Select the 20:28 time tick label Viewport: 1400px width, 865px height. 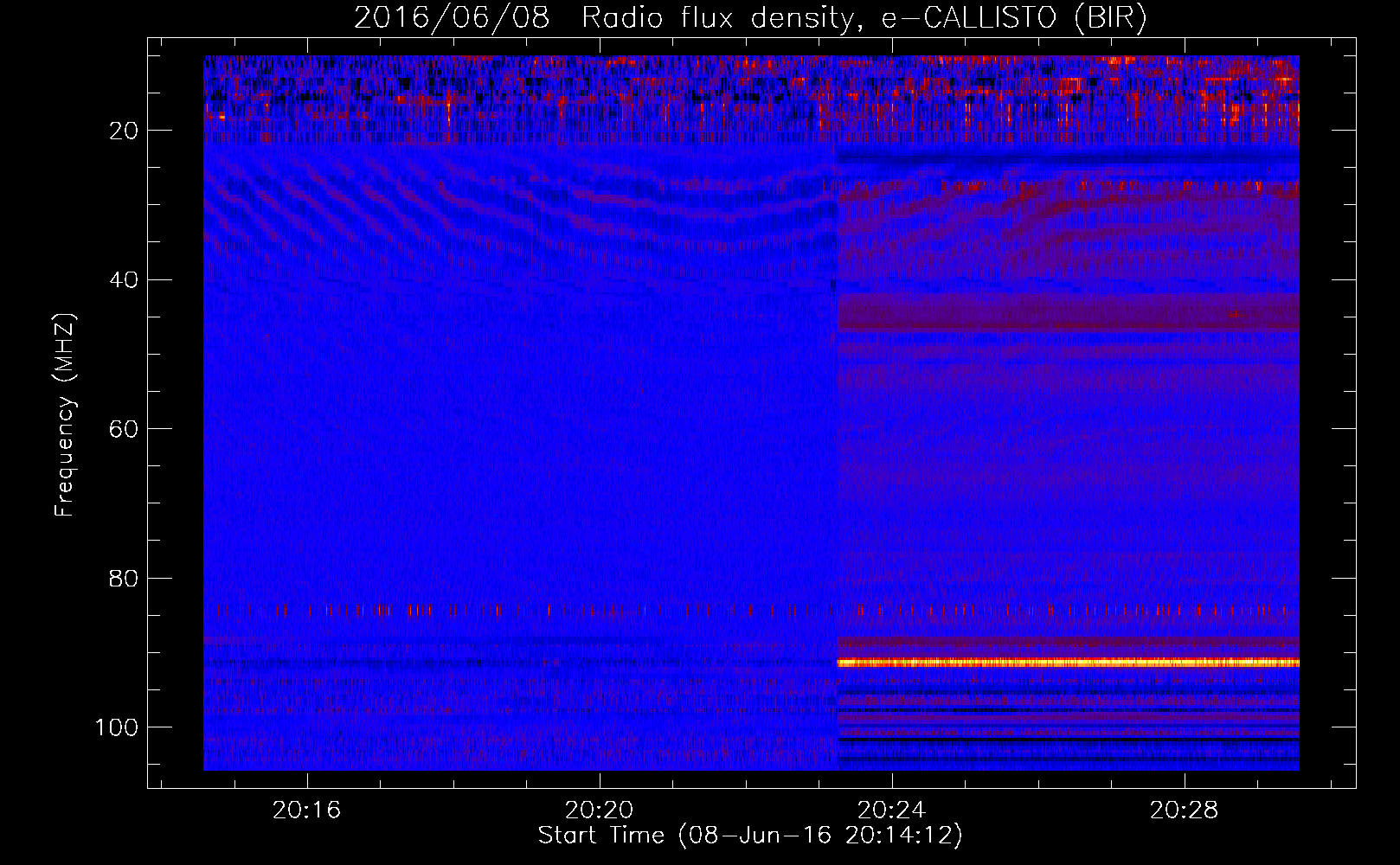(1184, 810)
